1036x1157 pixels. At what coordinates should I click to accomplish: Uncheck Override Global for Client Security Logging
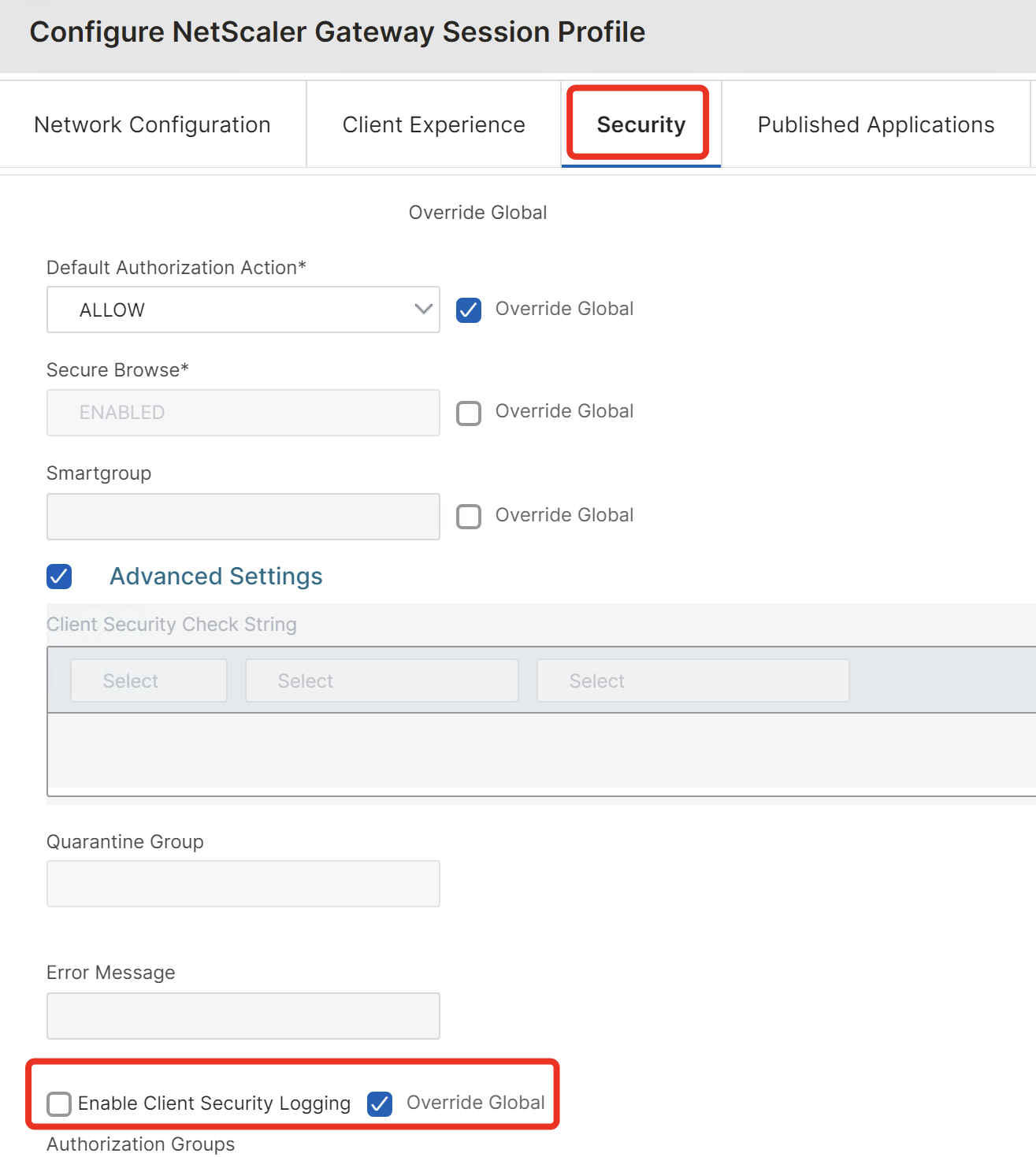tap(380, 1104)
